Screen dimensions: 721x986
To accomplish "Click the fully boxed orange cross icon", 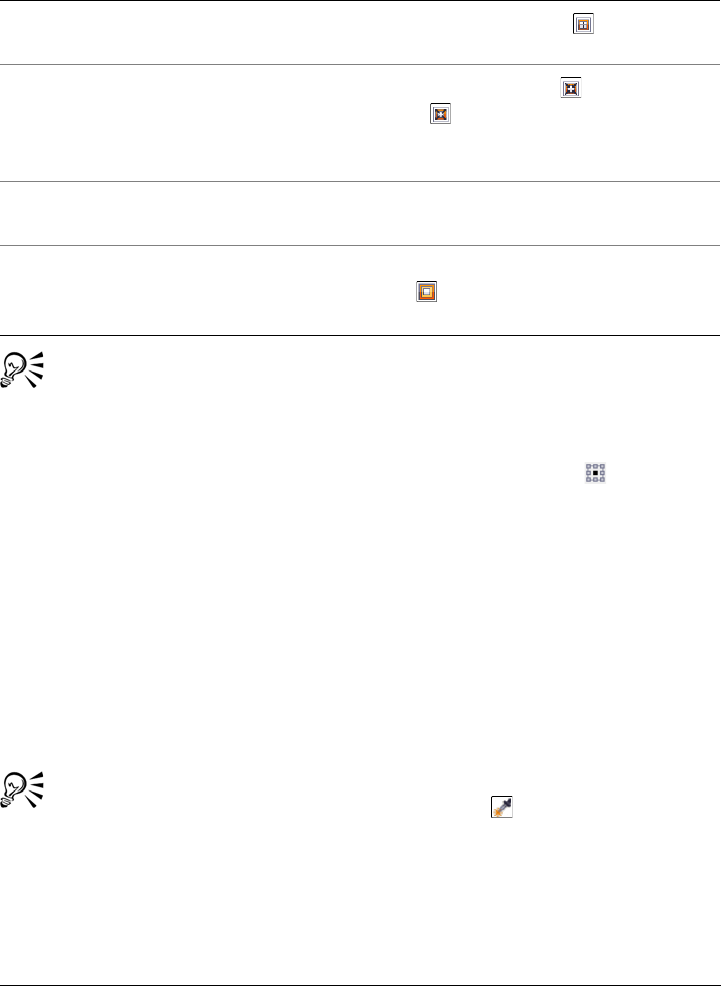I will point(440,114).
